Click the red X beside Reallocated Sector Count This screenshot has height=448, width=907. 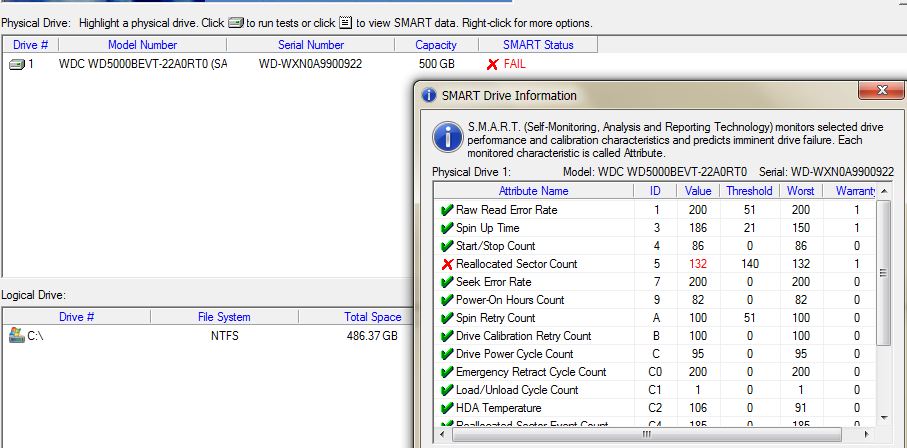tap(446, 264)
